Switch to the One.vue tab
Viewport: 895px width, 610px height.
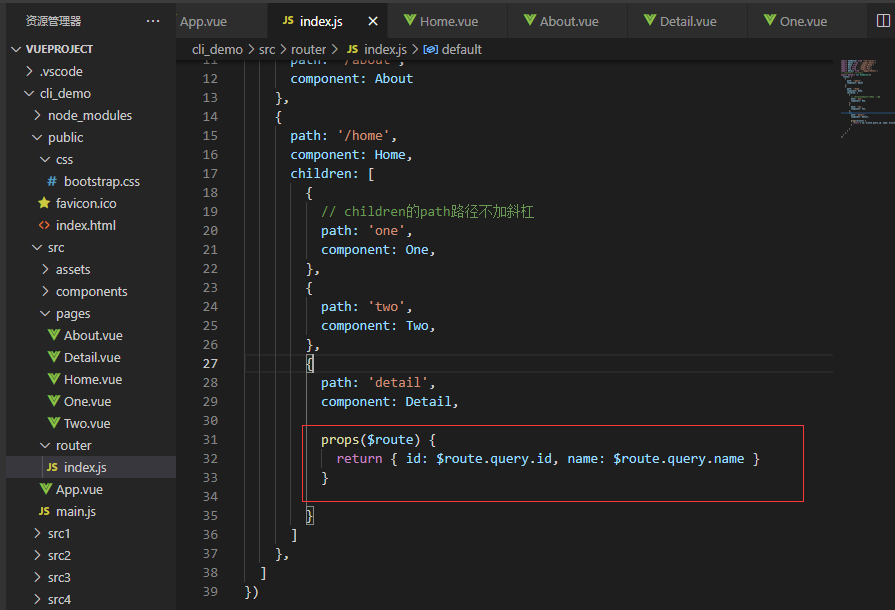tap(807, 21)
